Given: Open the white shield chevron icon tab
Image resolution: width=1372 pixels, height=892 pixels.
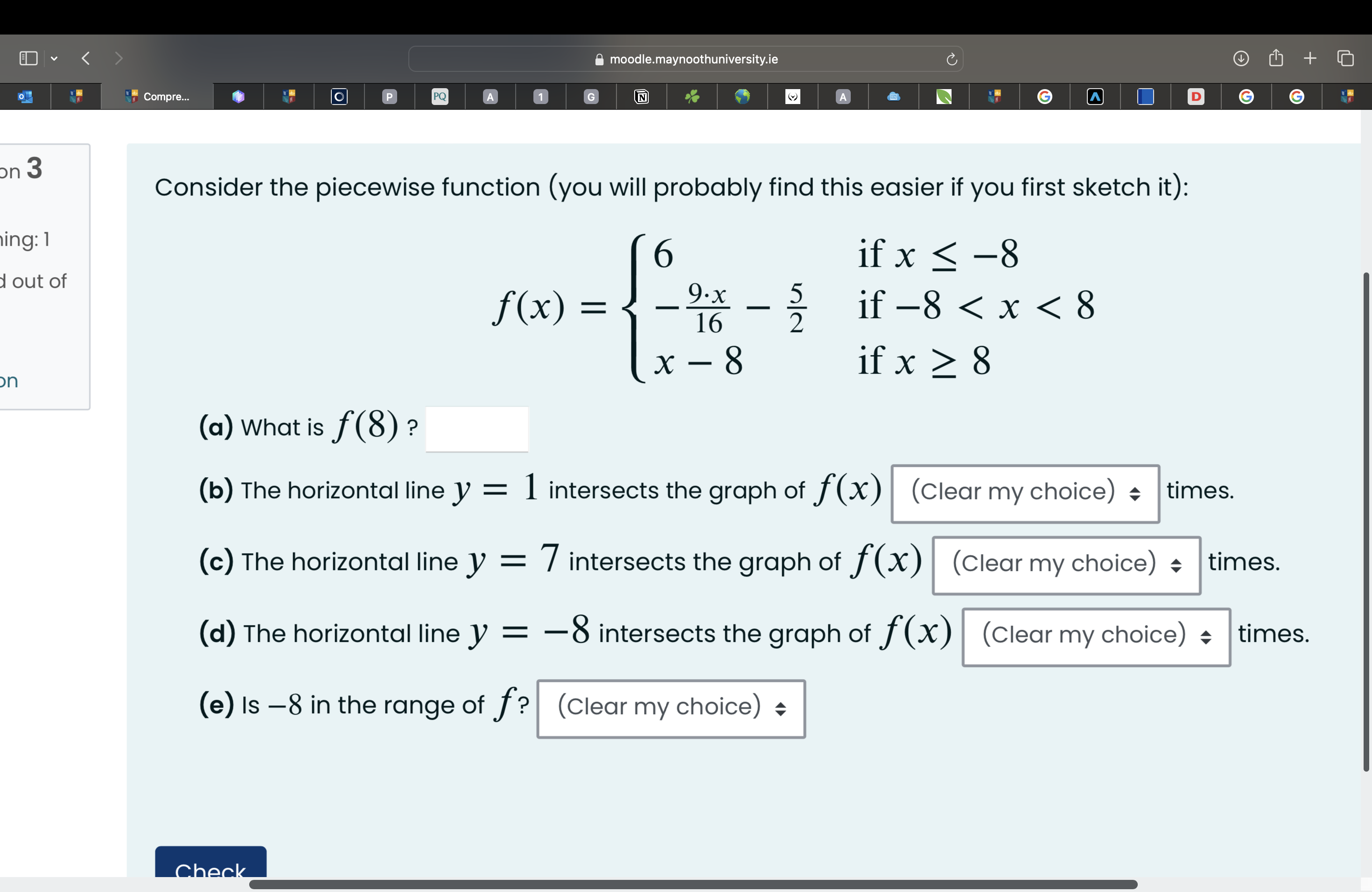Looking at the screenshot, I should (x=793, y=96).
